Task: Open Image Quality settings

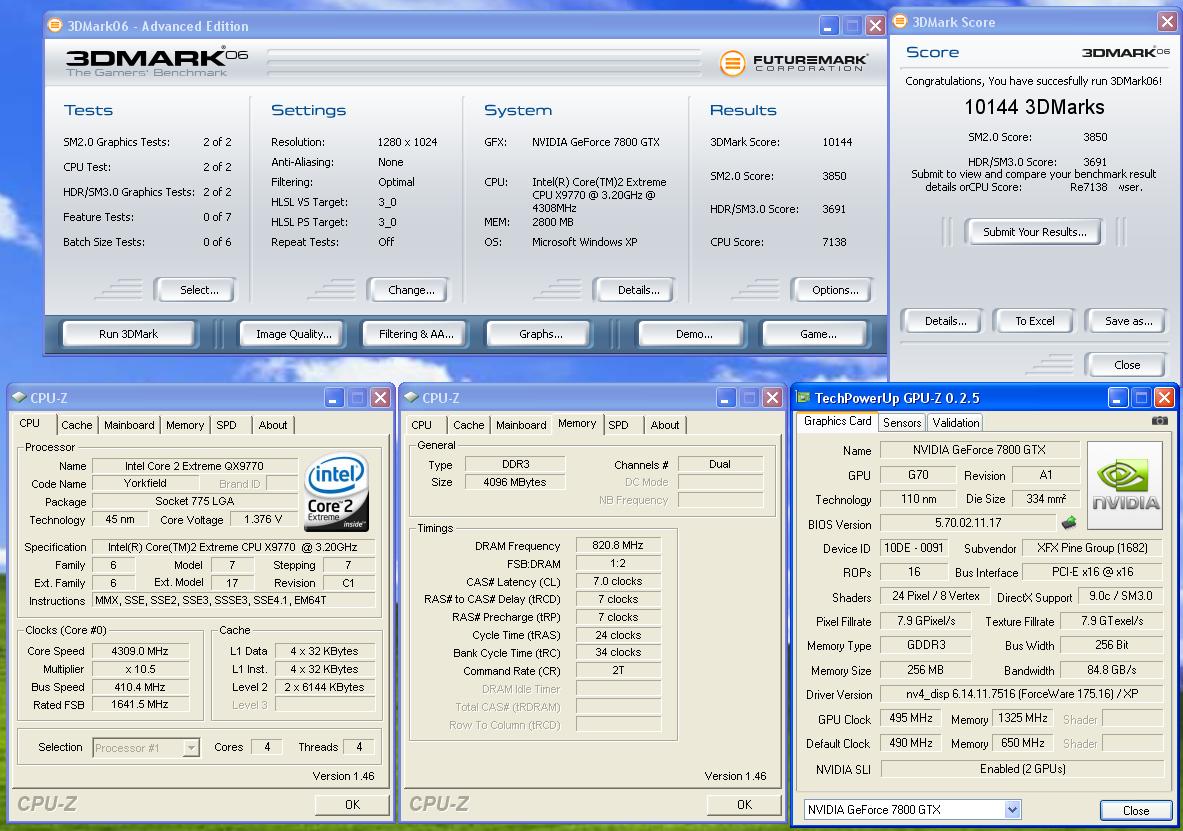Action: point(293,334)
